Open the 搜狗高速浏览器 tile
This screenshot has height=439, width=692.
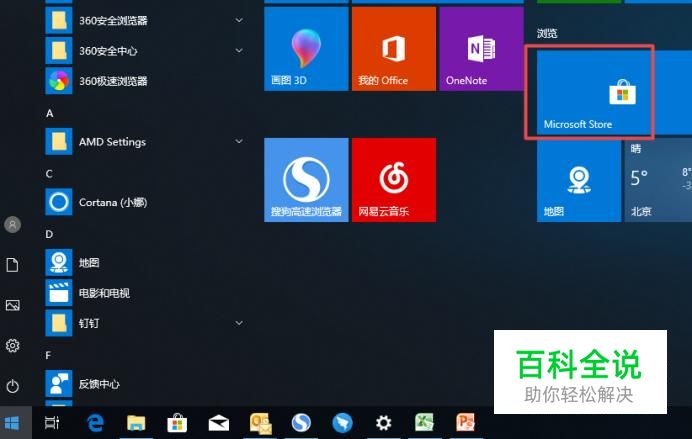tap(306, 180)
